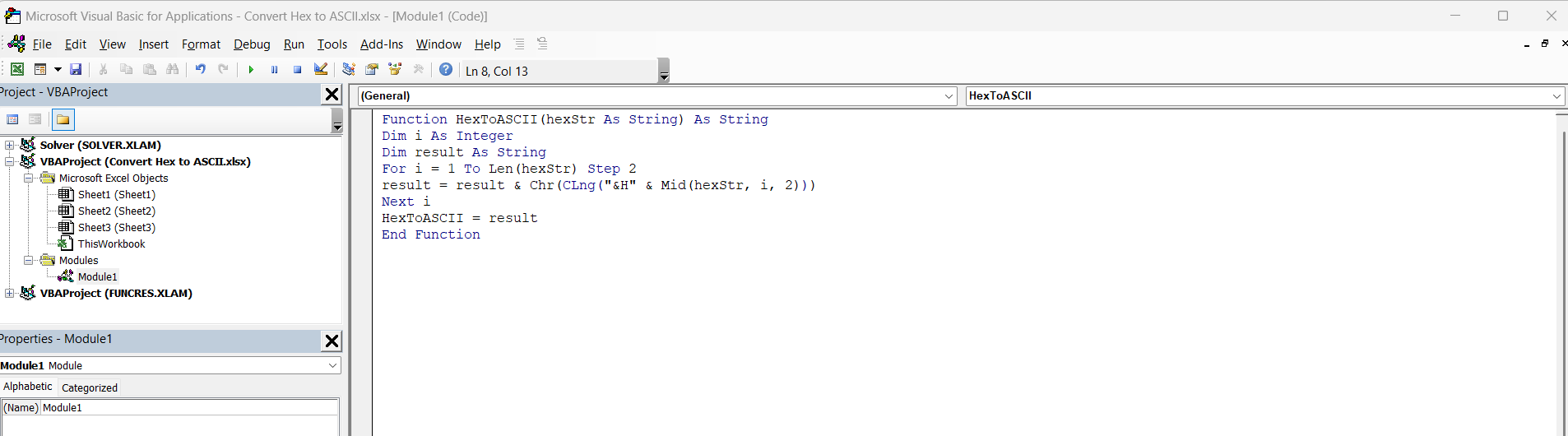Click View Object icon in Project pane
The width and height of the screenshot is (1568, 436).
pos(35,120)
